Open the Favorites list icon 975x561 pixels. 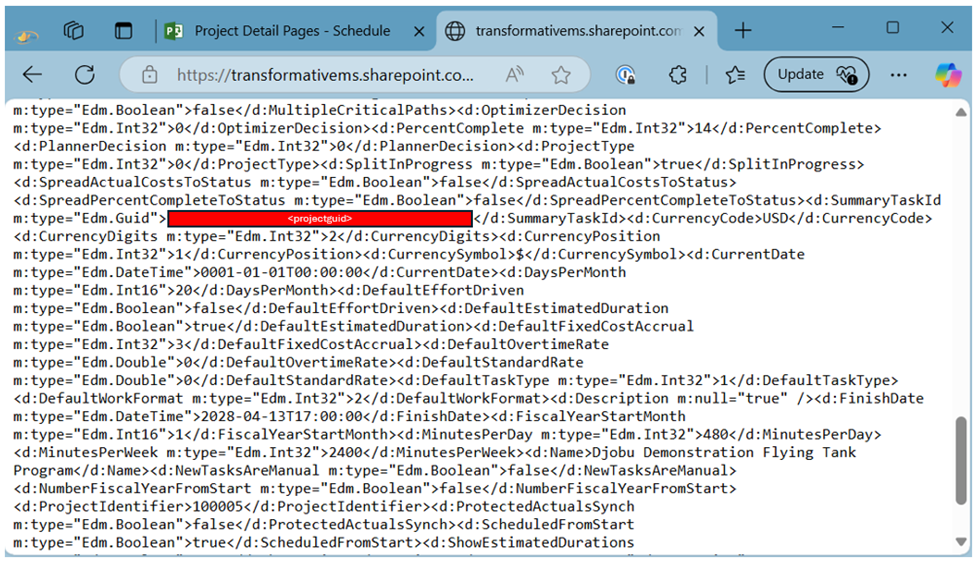pos(735,75)
